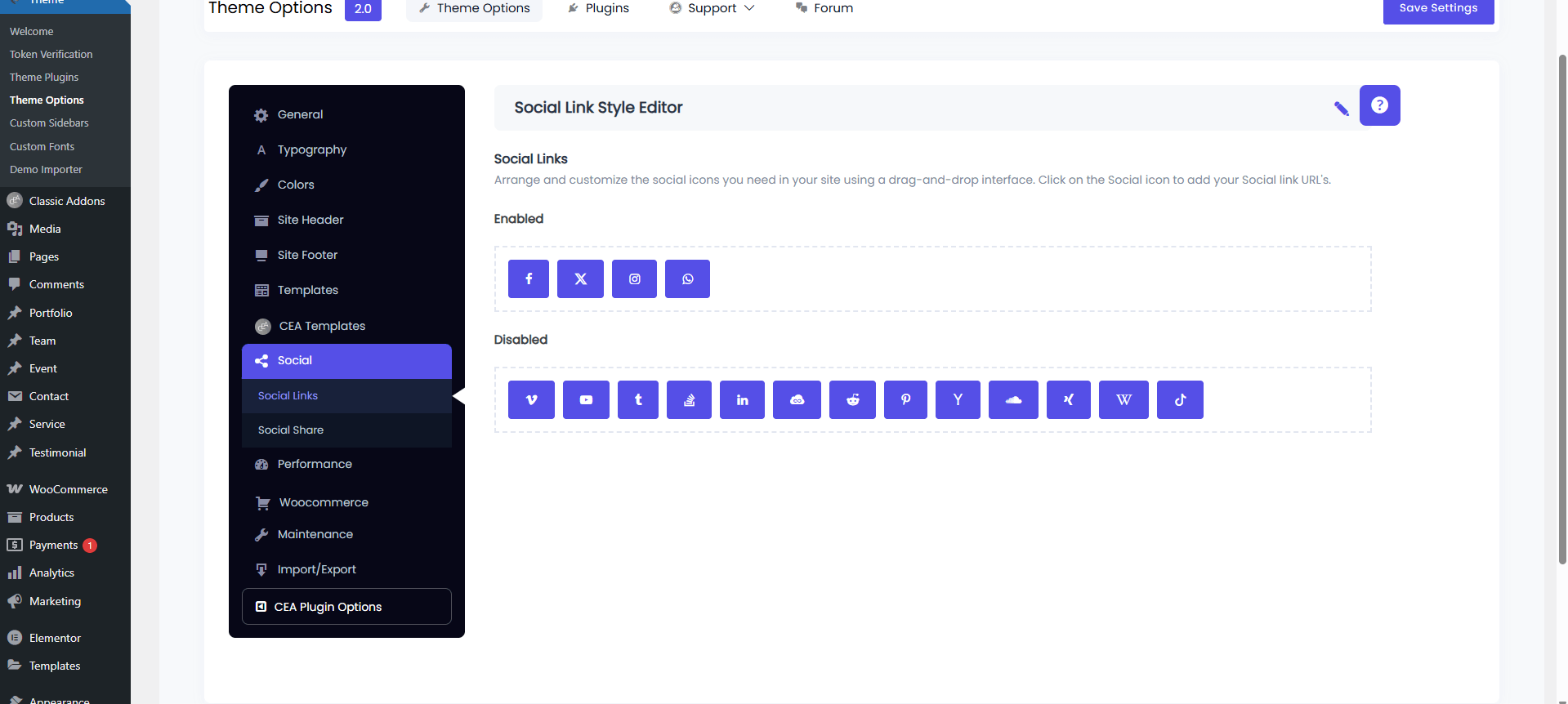
Task: Open WooCommerce in WordPress admin sidebar
Action: [x=68, y=489]
